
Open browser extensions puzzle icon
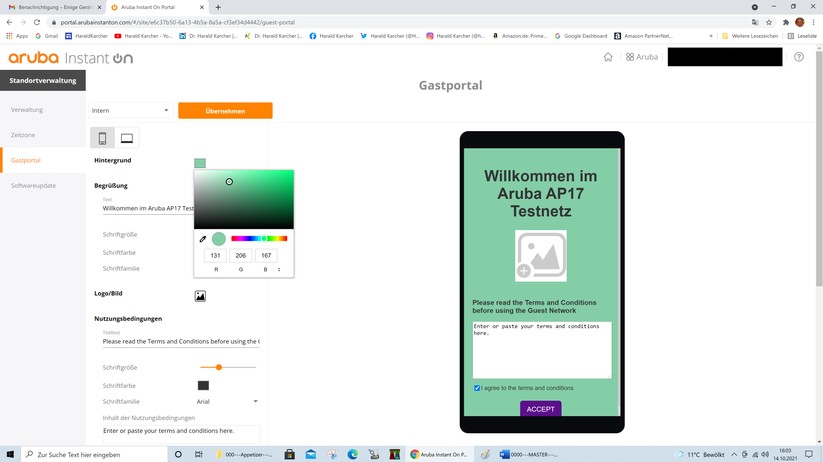(x=785, y=22)
